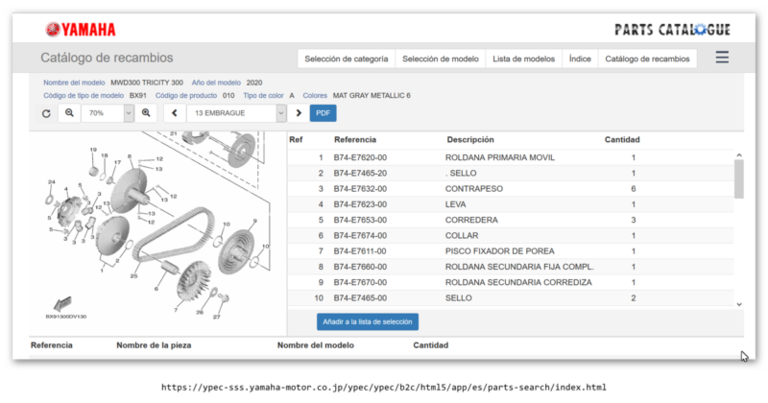768x403 pixels.
Task: Go to next diagram section arrow
Action: click(298, 113)
